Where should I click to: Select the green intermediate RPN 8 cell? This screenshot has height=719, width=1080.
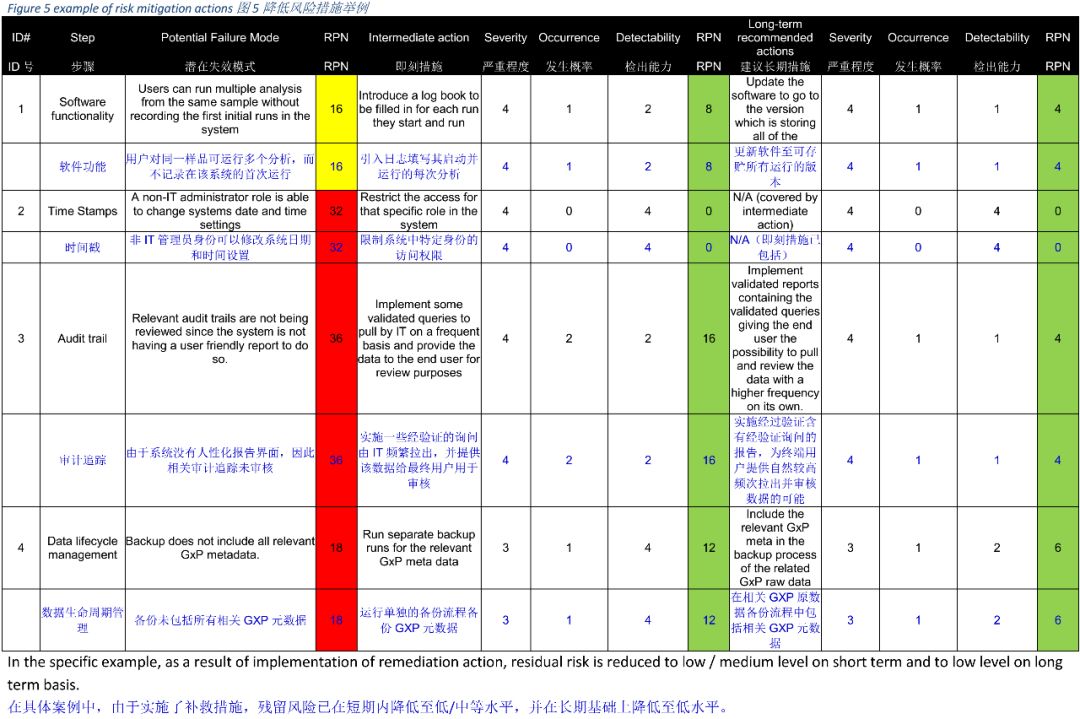point(709,109)
